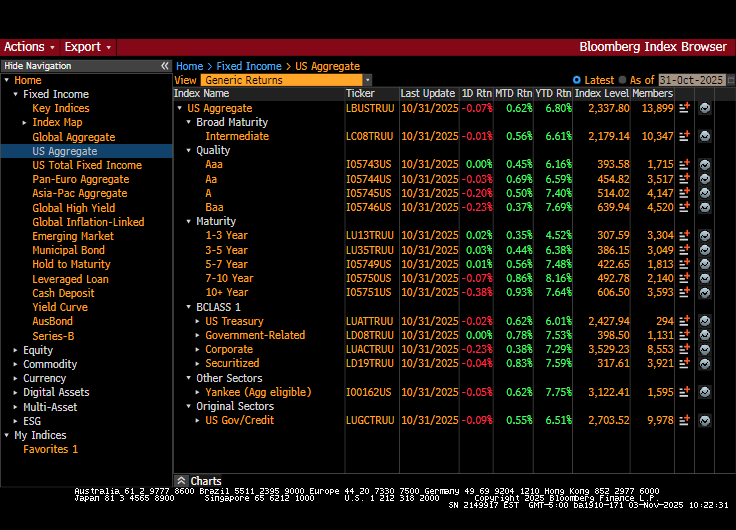Image resolution: width=736 pixels, height=530 pixels.
Task: Select Key Indices in navigation
Action: [61, 108]
